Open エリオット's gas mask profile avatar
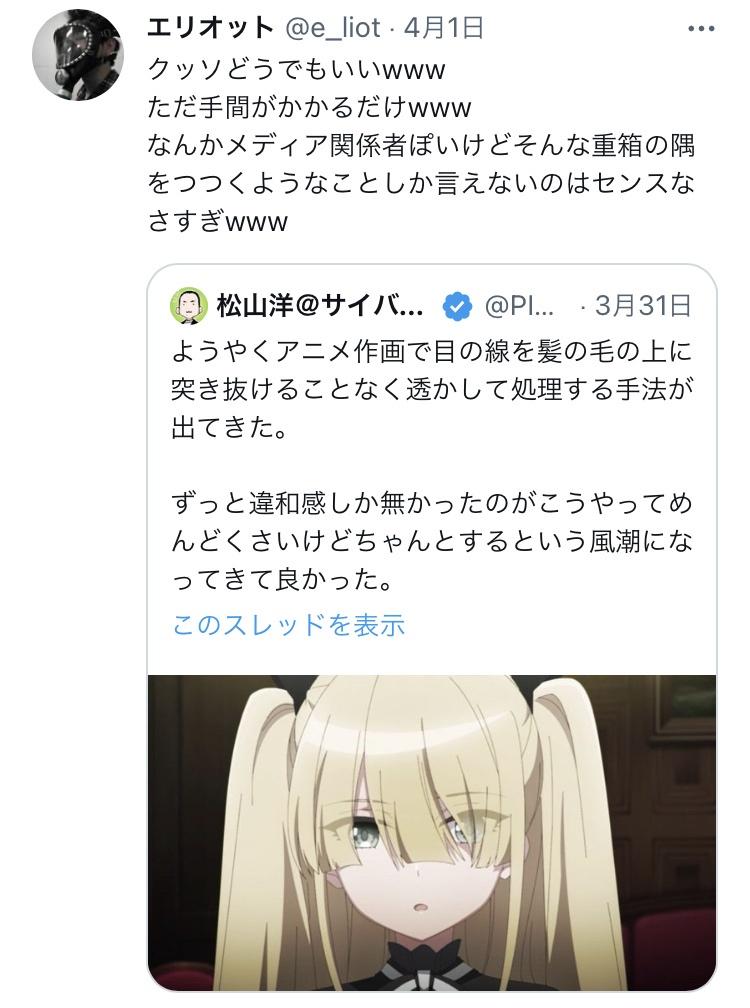Image resolution: width=750 pixels, height=1008 pixels. click(78, 55)
